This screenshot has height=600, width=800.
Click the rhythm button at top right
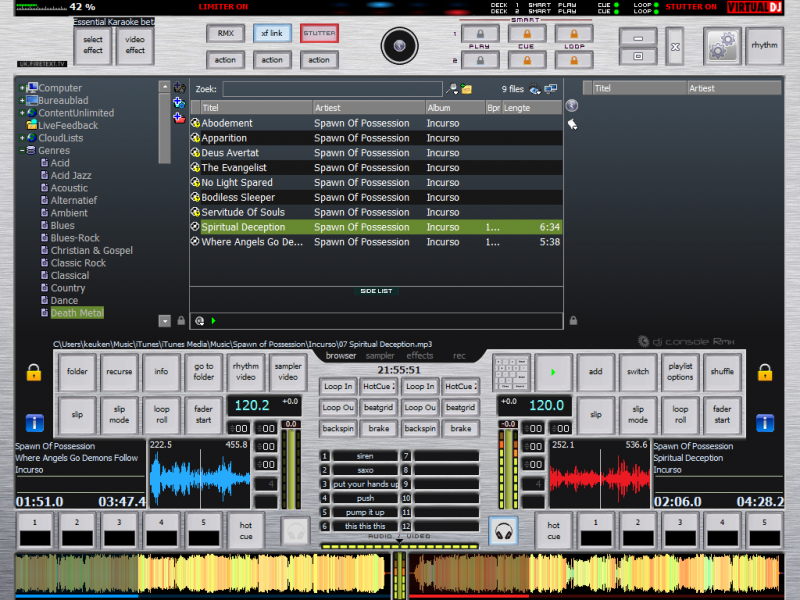(x=764, y=45)
